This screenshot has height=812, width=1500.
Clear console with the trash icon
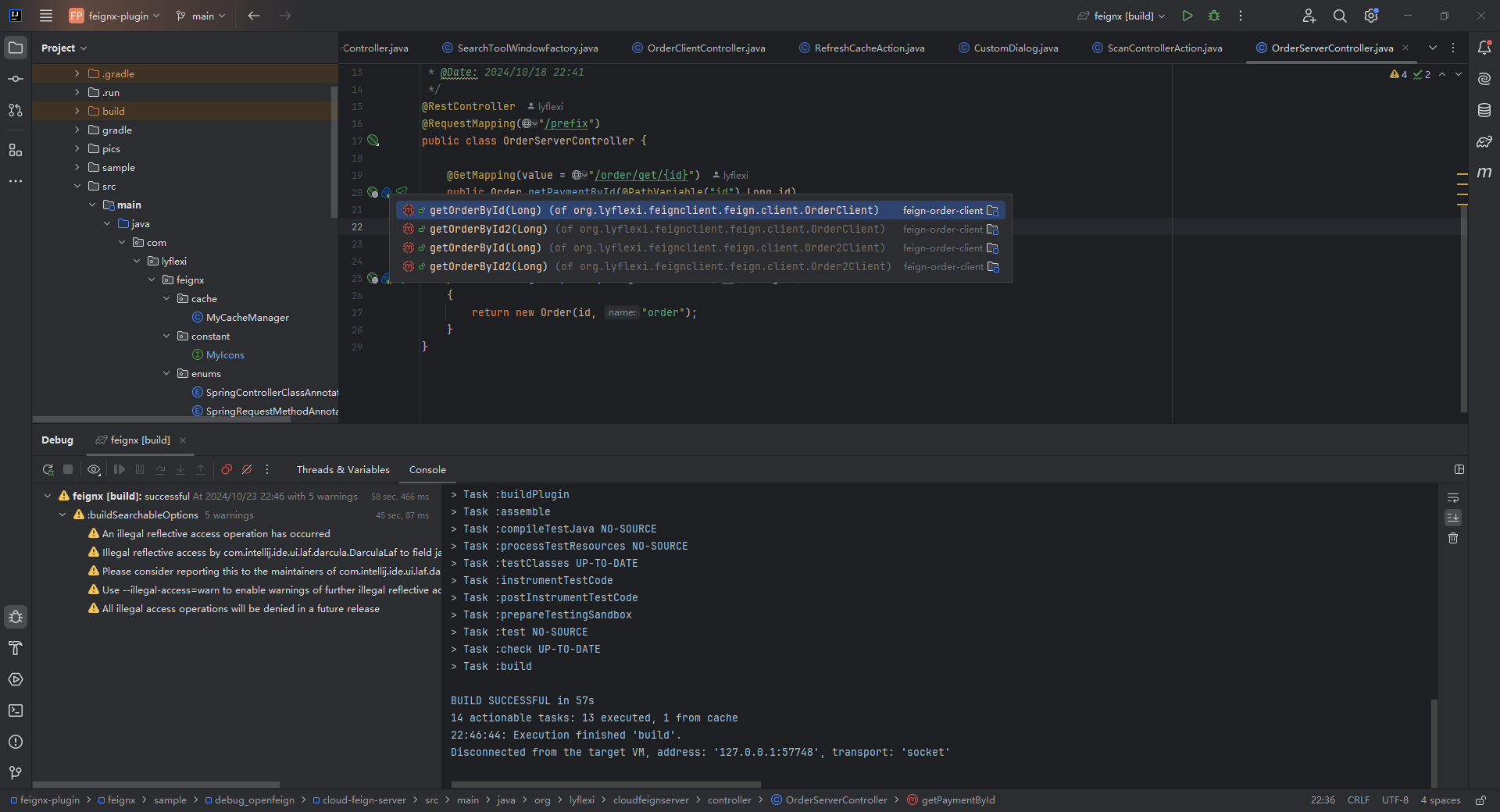[x=1453, y=538]
